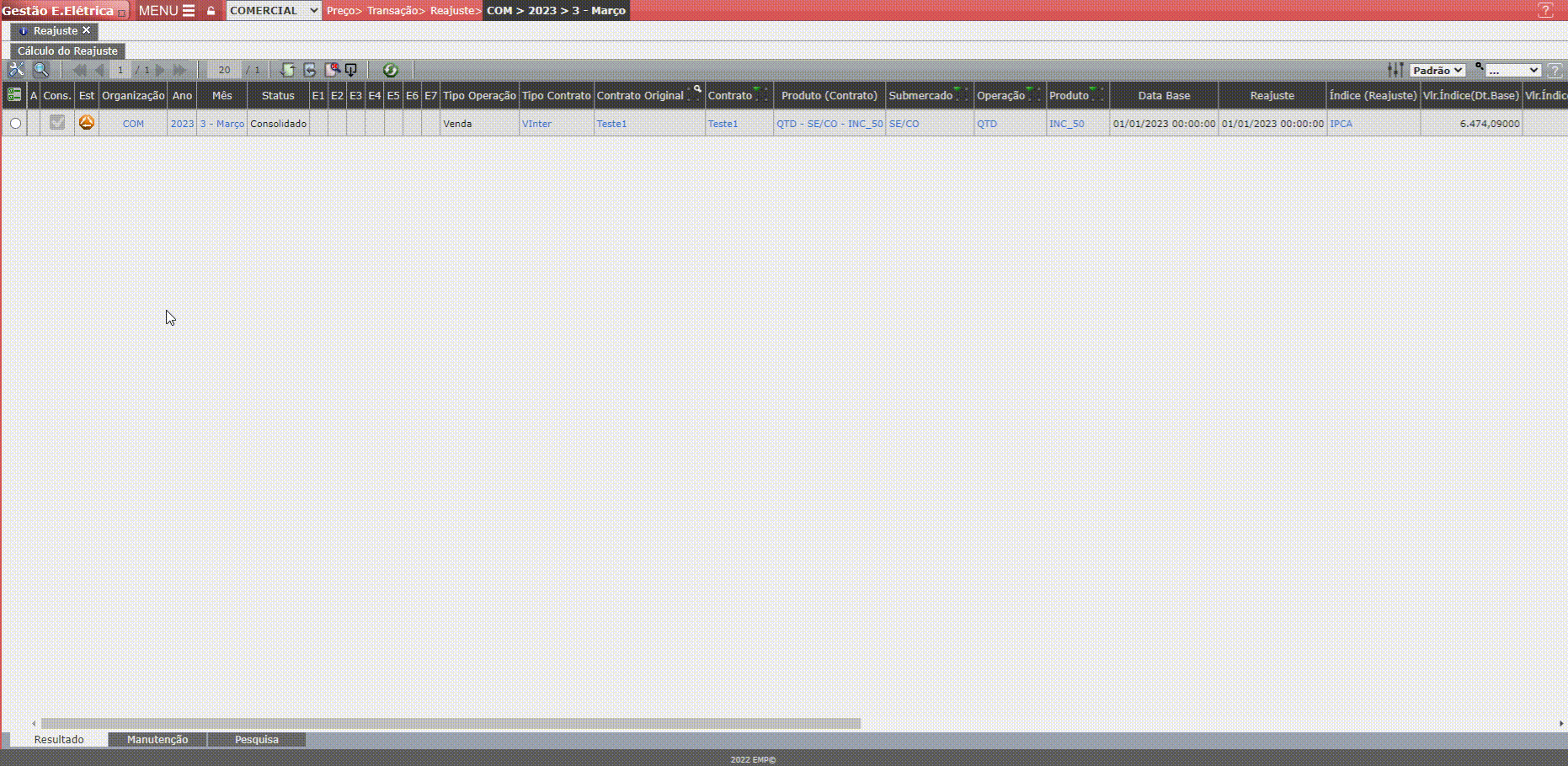Expand the '...' filter dropdown
Screen dimensions: 1568x766
pos(1512,71)
